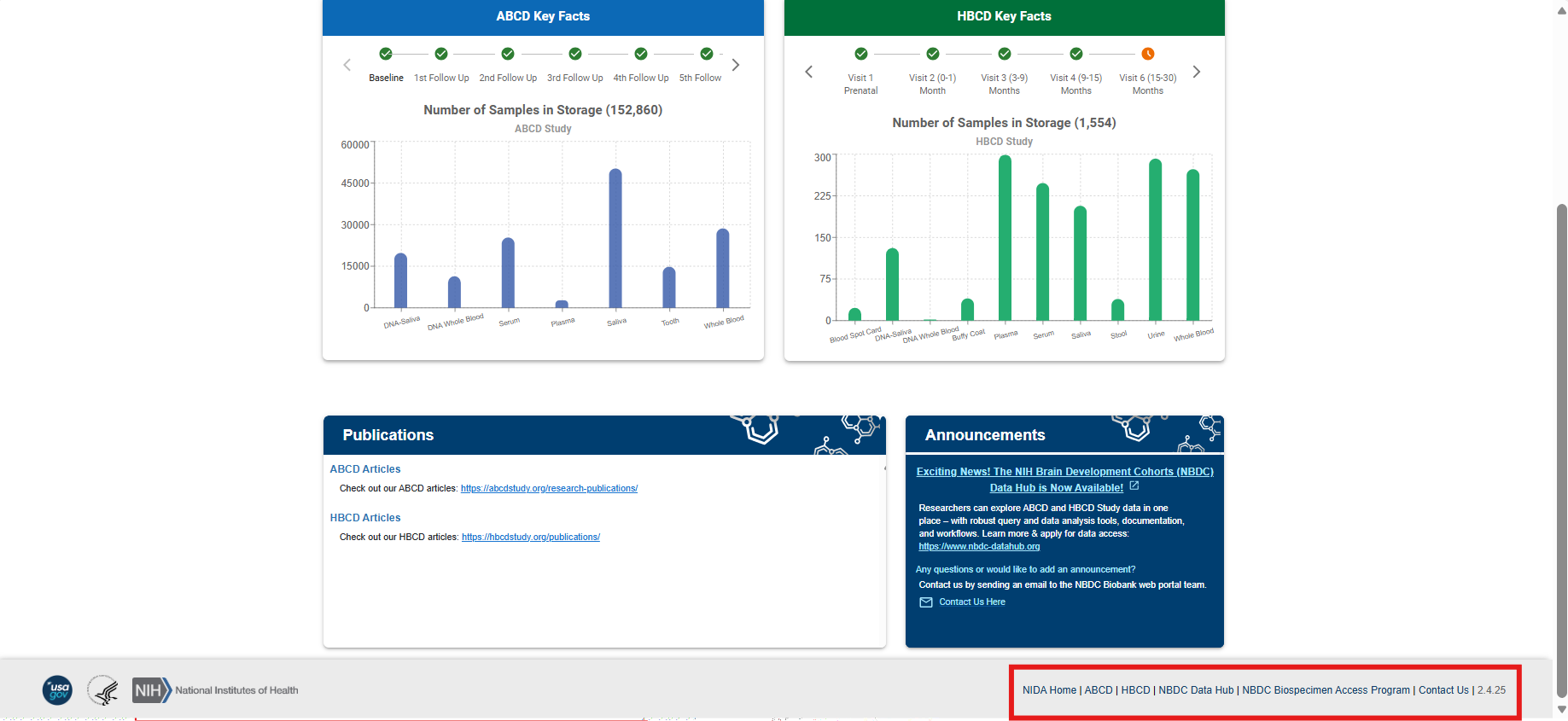The width and height of the screenshot is (1568, 721).
Task: Select the orange clock icon for Visit 6
Action: pyautogui.click(x=1148, y=54)
